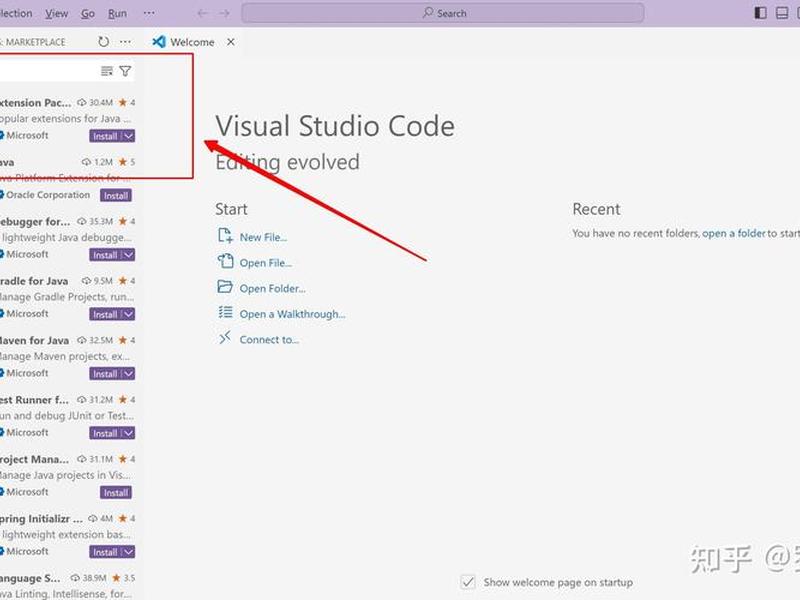Show overflow menu items ellipsis
800x600 pixels.
[x=149, y=13]
